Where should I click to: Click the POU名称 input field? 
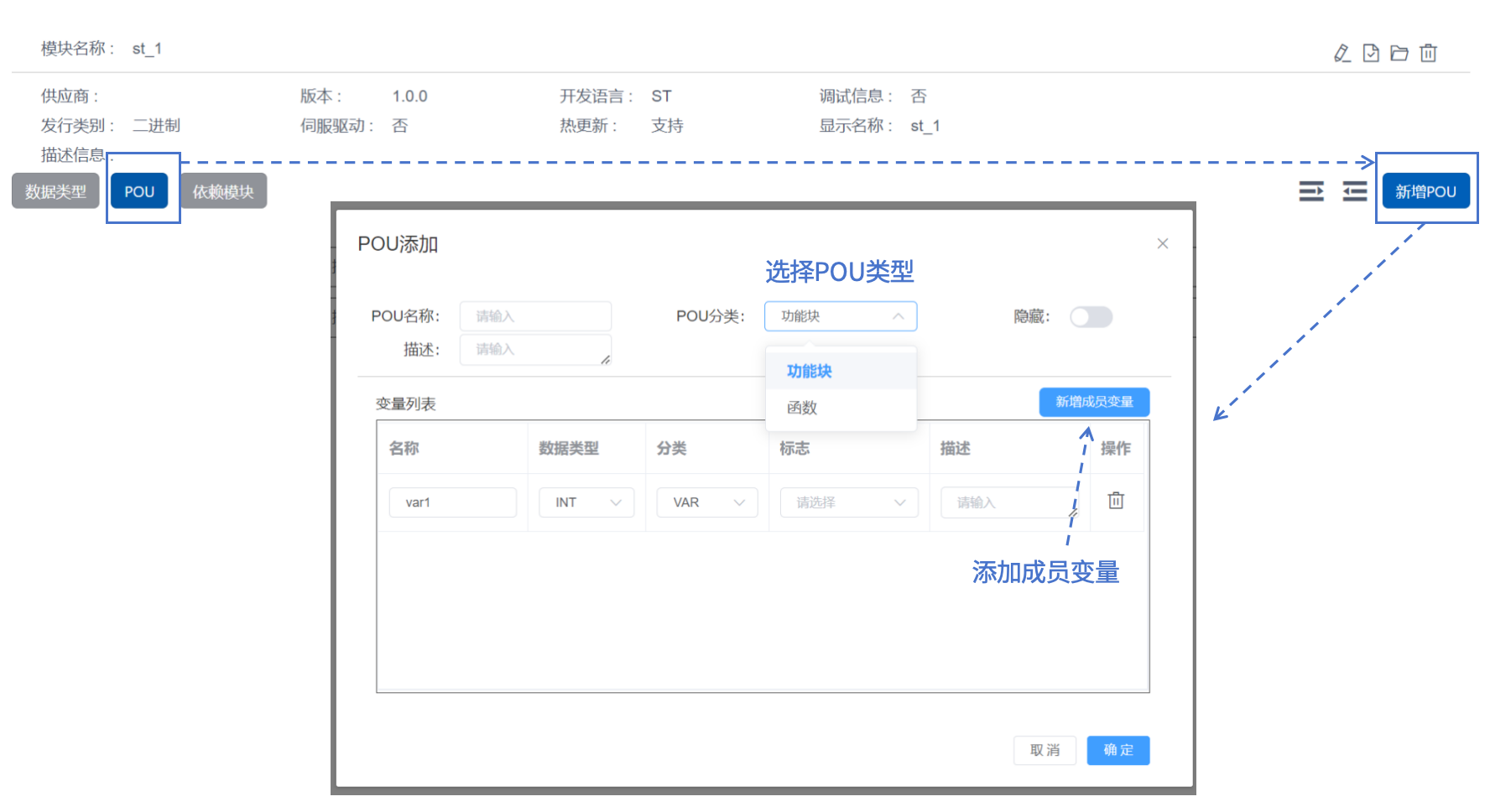click(535, 316)
